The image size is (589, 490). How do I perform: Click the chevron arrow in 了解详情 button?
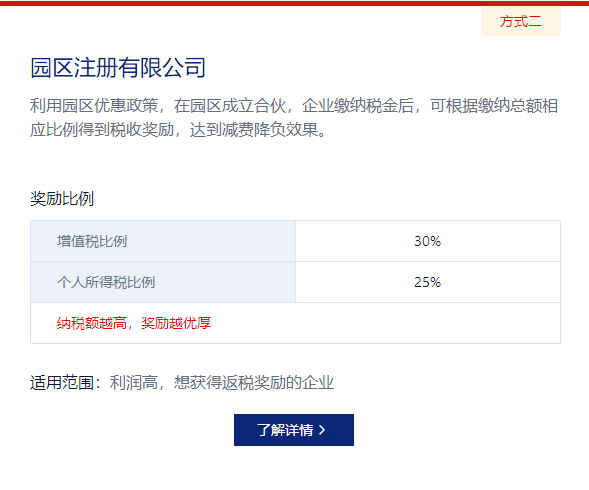[x=322, y=430]
